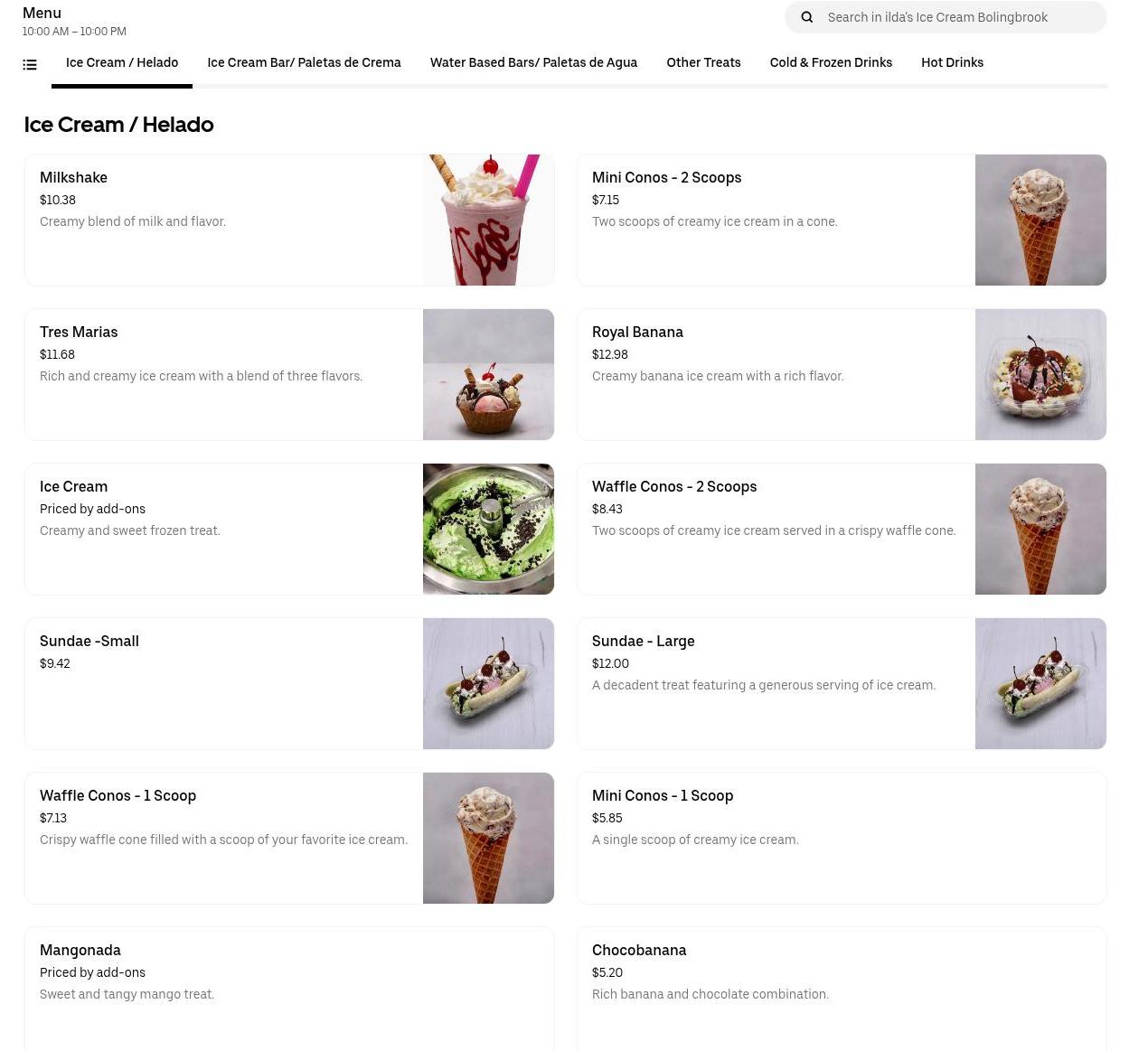Switch to Ice Cream Bar/ Paletas de Crema tab
The height and width of the screenshot is (1051, 1148).
pos(304,62)
